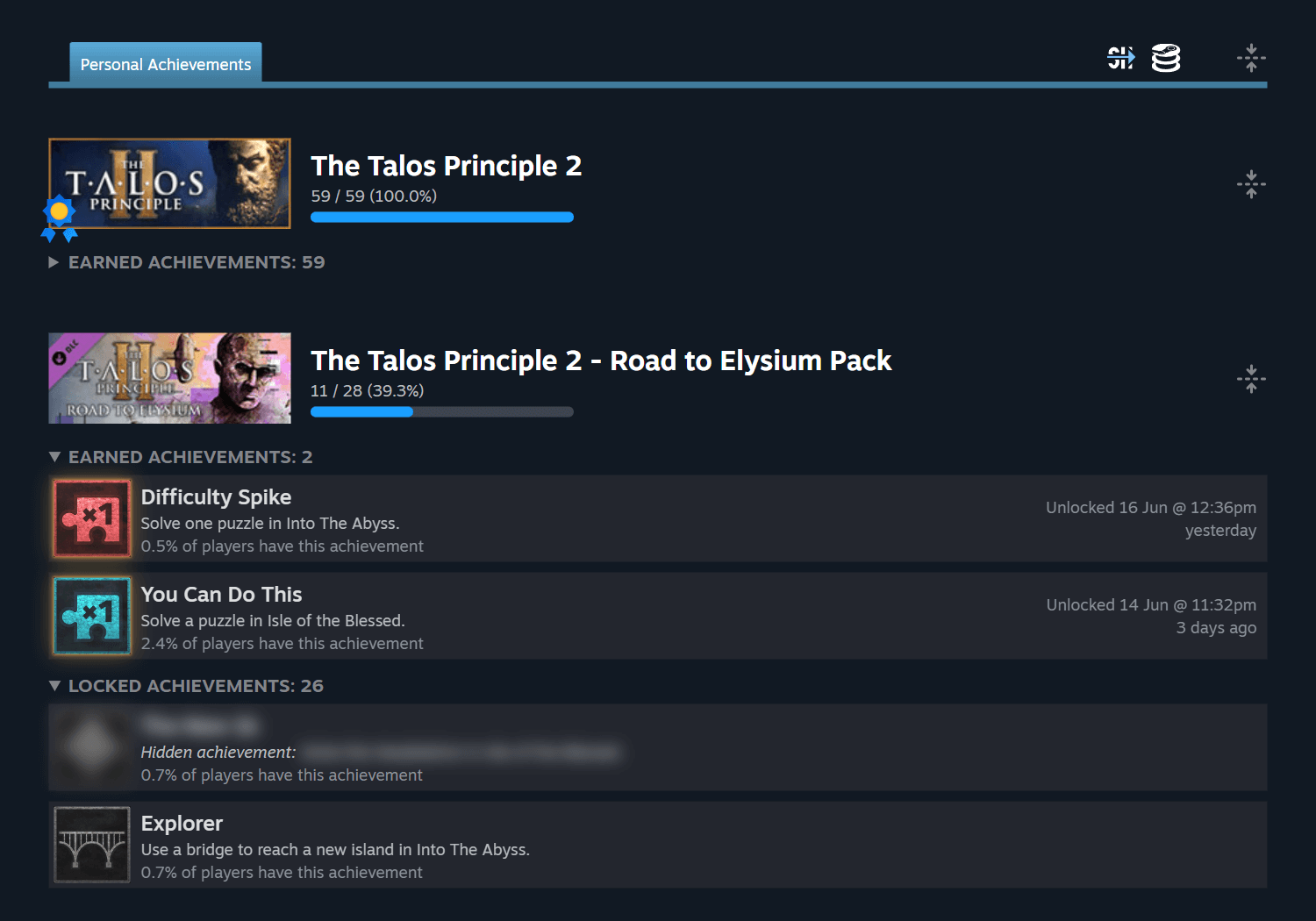The height and width of the screenshot is (921, 1316).
Task: Open the Road to Elysium DLC banner image
Action: (x=169, y=378)
